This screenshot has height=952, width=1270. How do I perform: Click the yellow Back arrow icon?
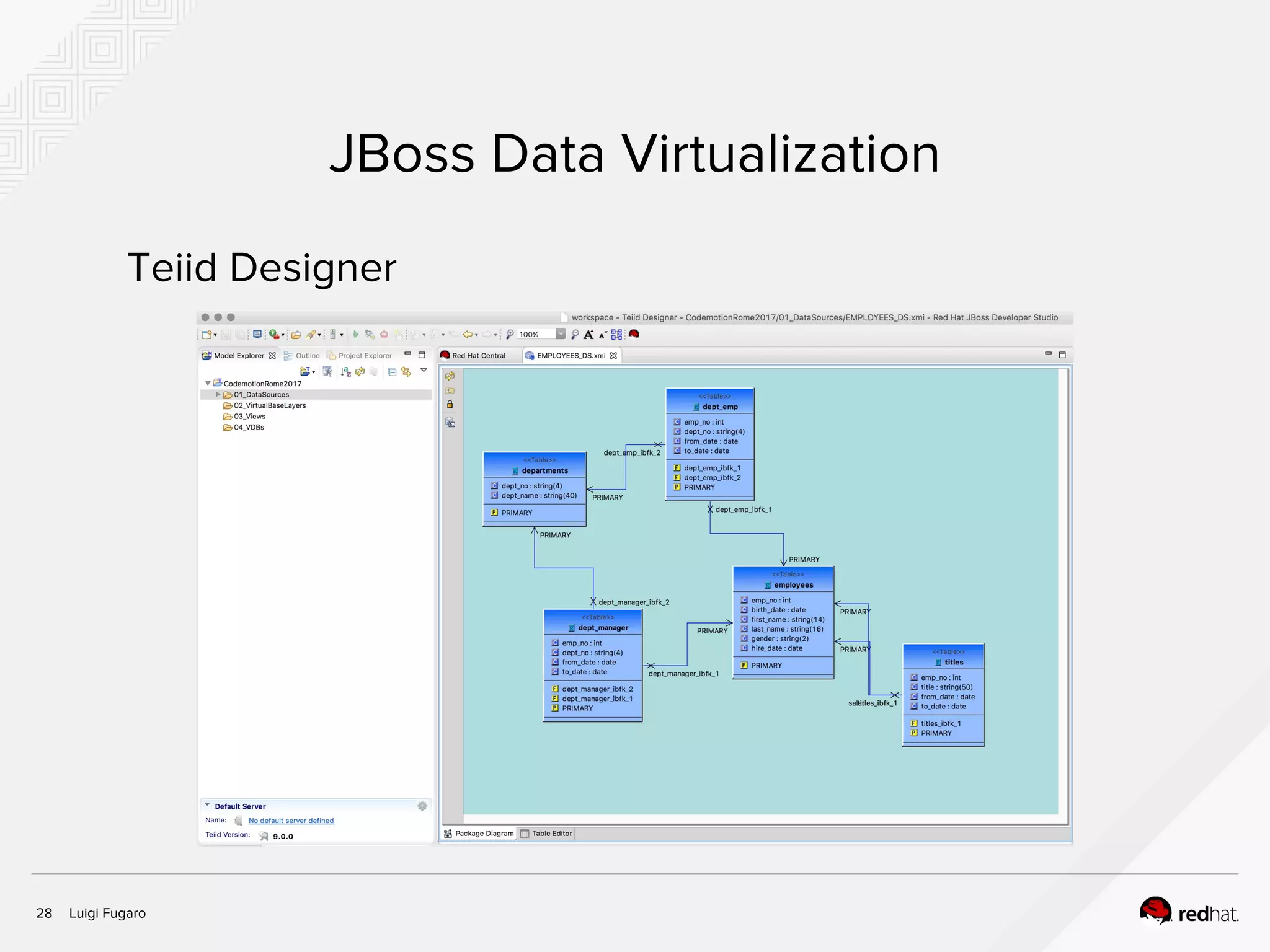coord(468,335)
